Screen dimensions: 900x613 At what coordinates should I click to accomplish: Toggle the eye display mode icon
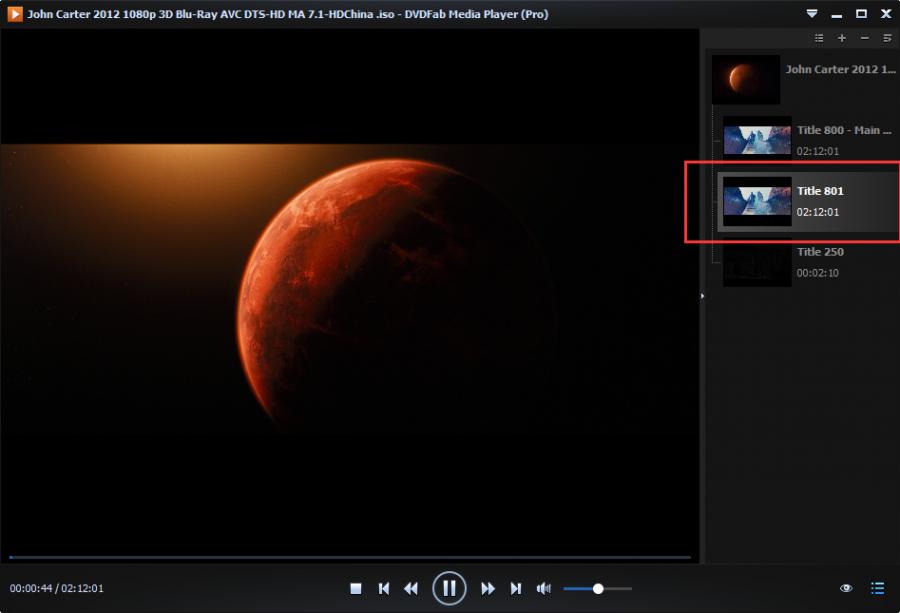pyautogui.click(x=846, y=589)
